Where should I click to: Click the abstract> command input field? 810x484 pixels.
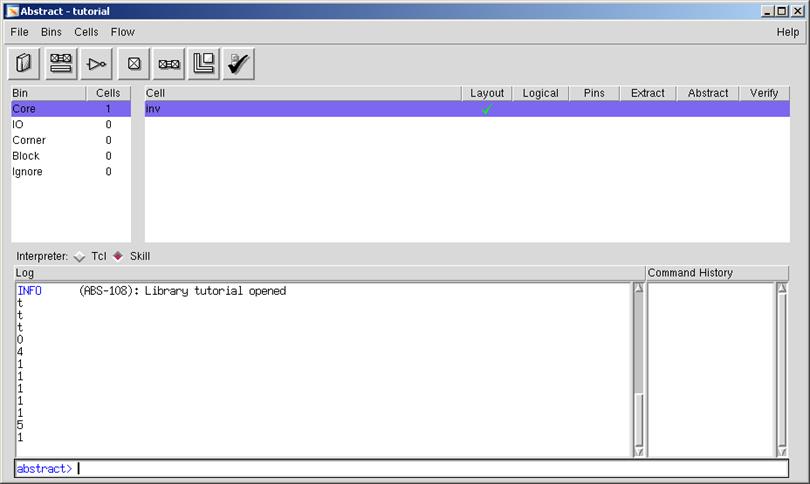pyautogui.click(x=430, y=468)
